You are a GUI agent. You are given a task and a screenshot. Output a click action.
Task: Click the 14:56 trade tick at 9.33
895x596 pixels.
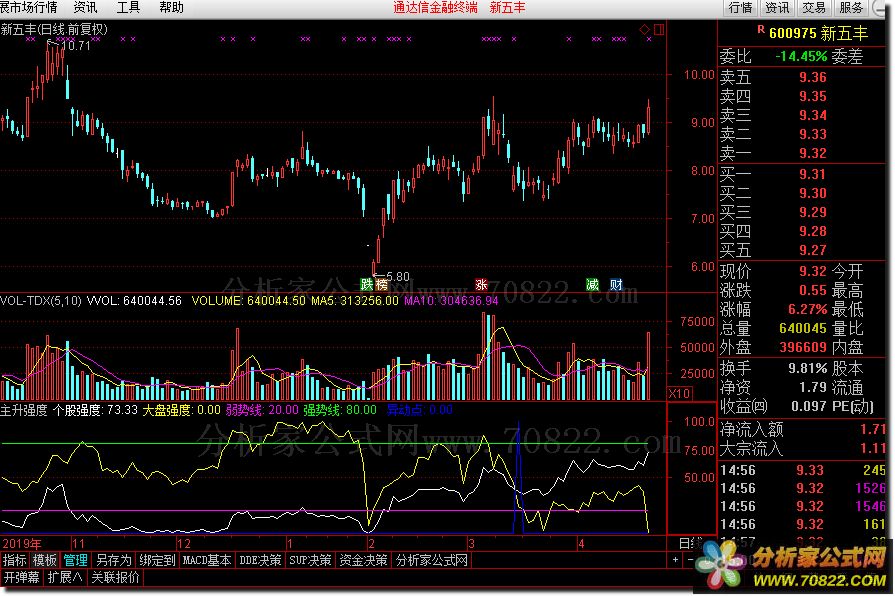(x=803, y=470)
